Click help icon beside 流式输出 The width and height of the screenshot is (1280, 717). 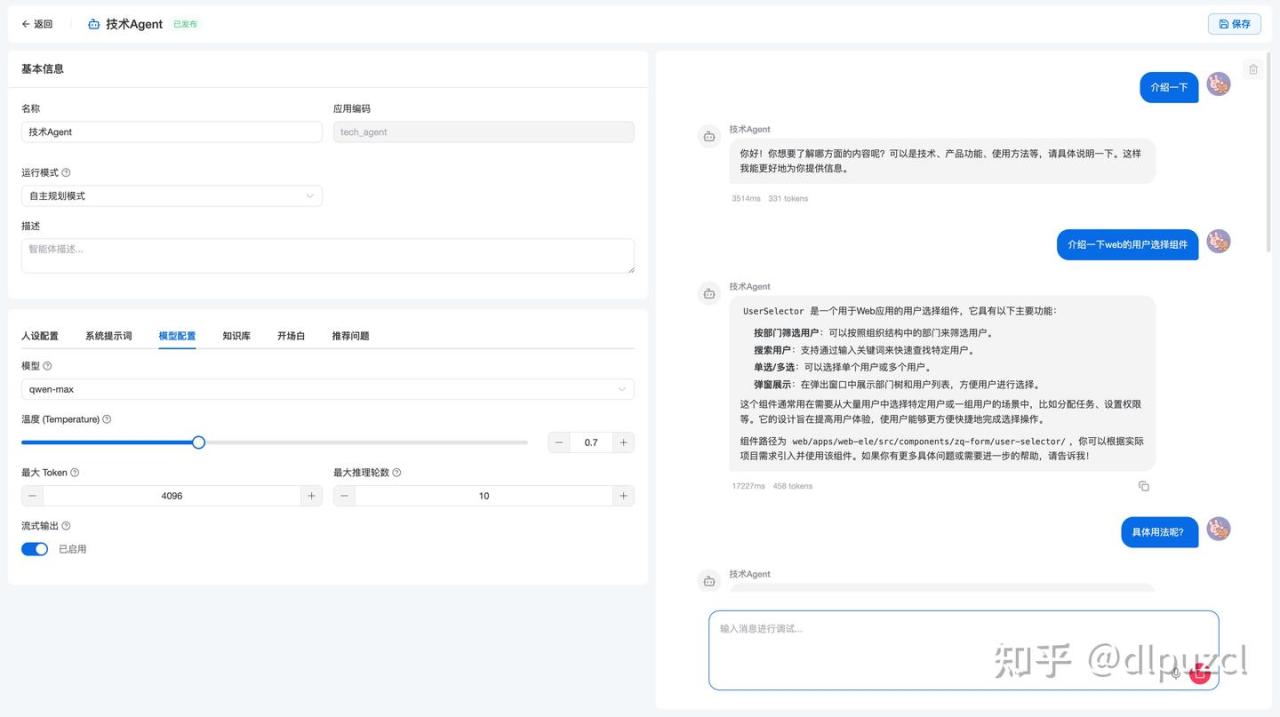[x=66, y=526]
